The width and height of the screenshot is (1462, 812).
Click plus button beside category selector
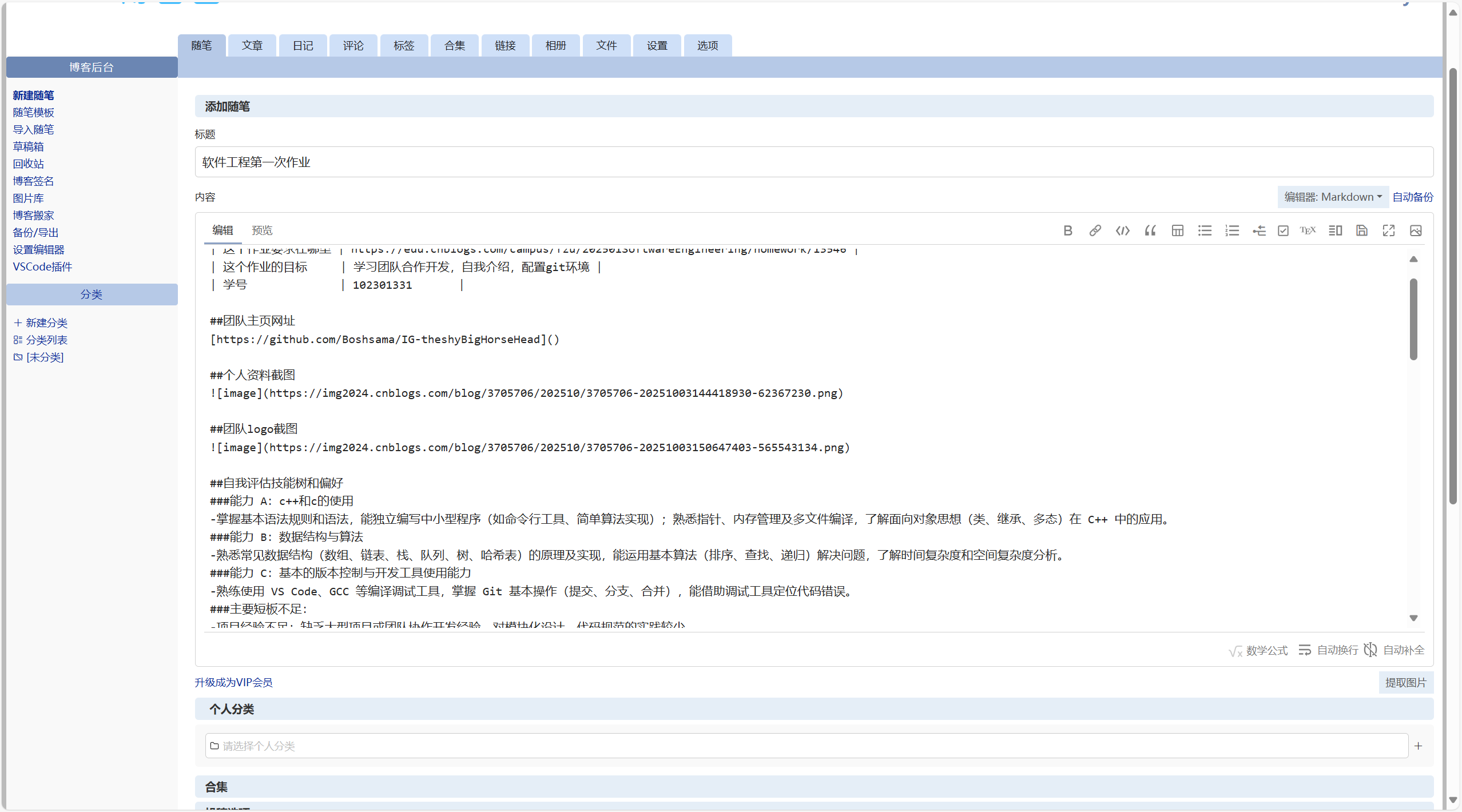point(1419,746)
